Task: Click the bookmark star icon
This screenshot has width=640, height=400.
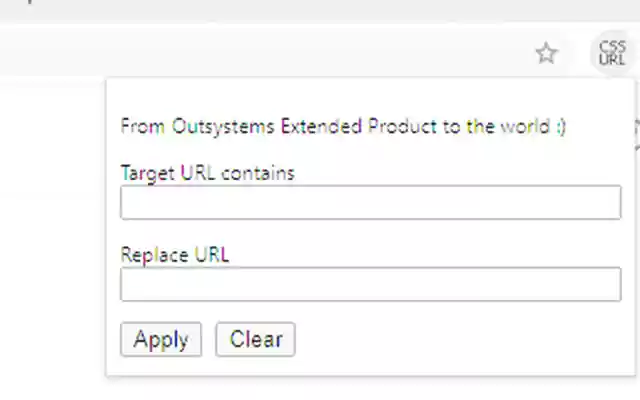Action: point(546,53)
